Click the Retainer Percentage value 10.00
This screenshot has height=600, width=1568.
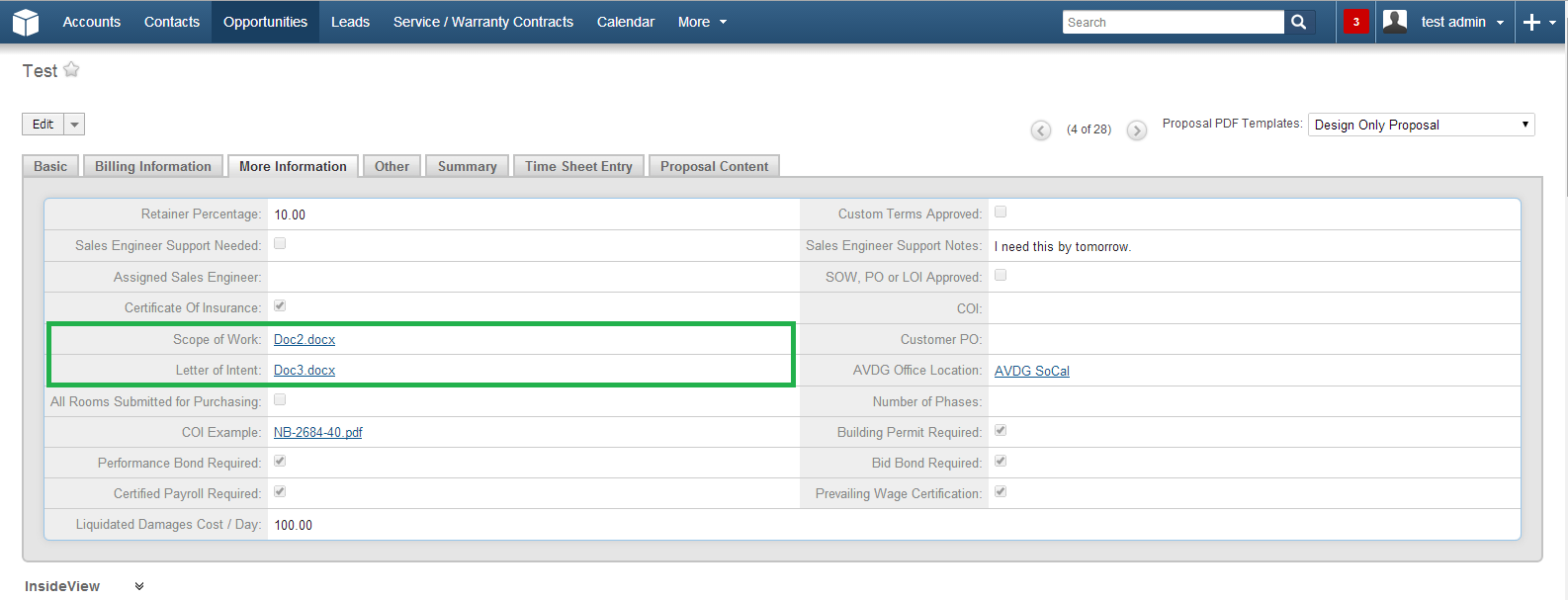pyautogui.click(x=290, y=214)
